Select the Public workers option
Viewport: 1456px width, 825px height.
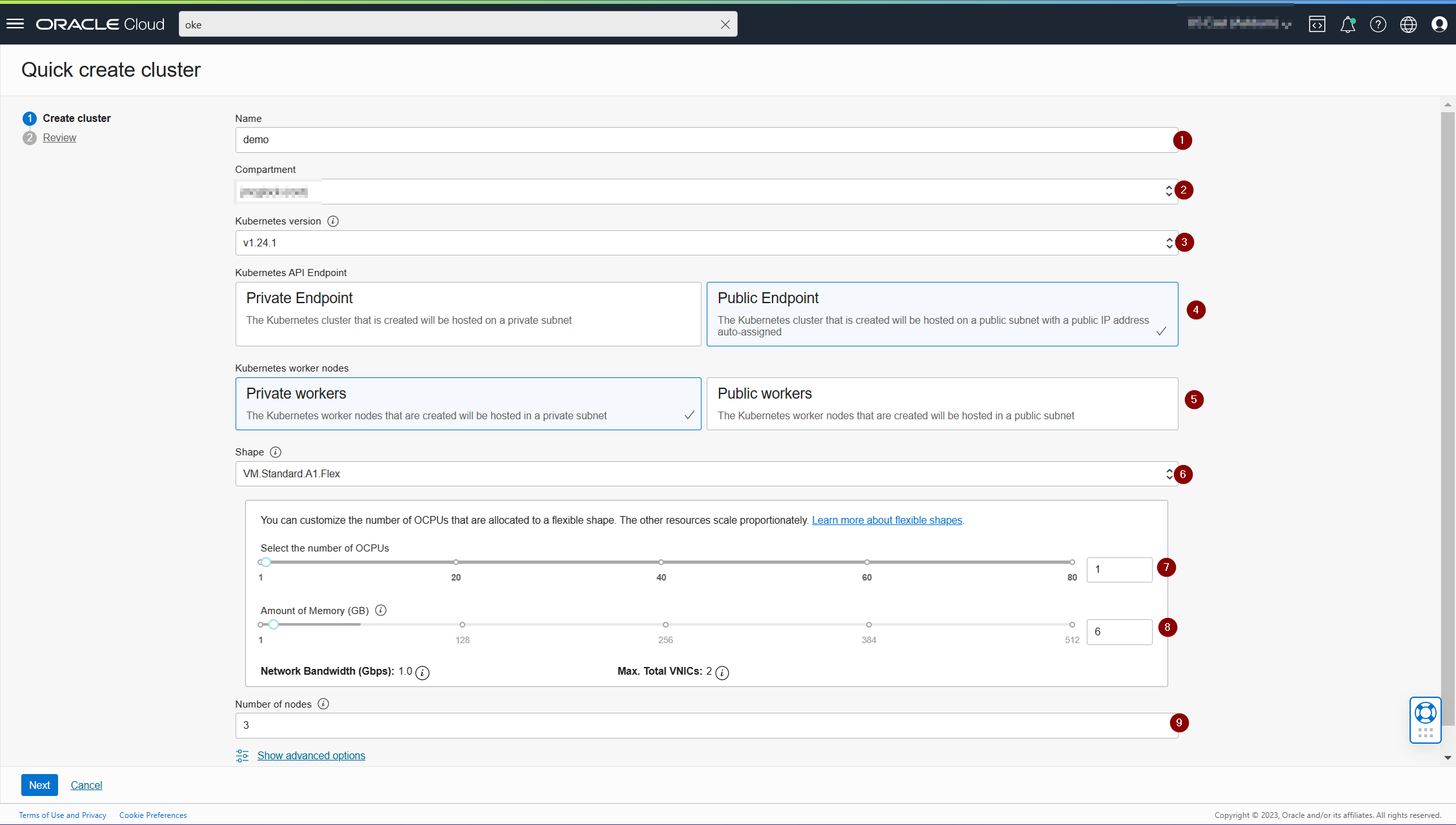[x=942, y=403]
